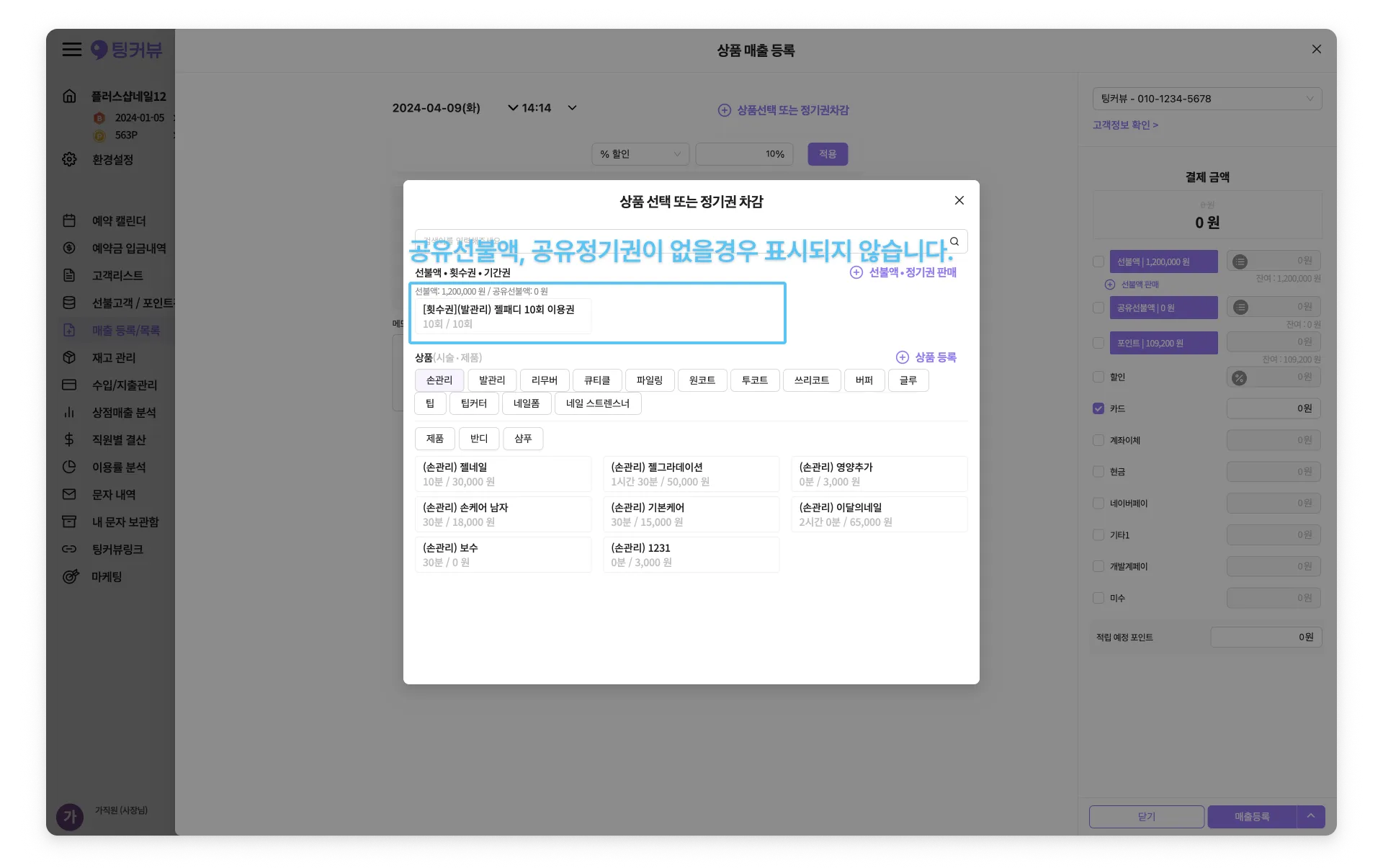Click the search magnifier icon in dialog

point(954,241)
